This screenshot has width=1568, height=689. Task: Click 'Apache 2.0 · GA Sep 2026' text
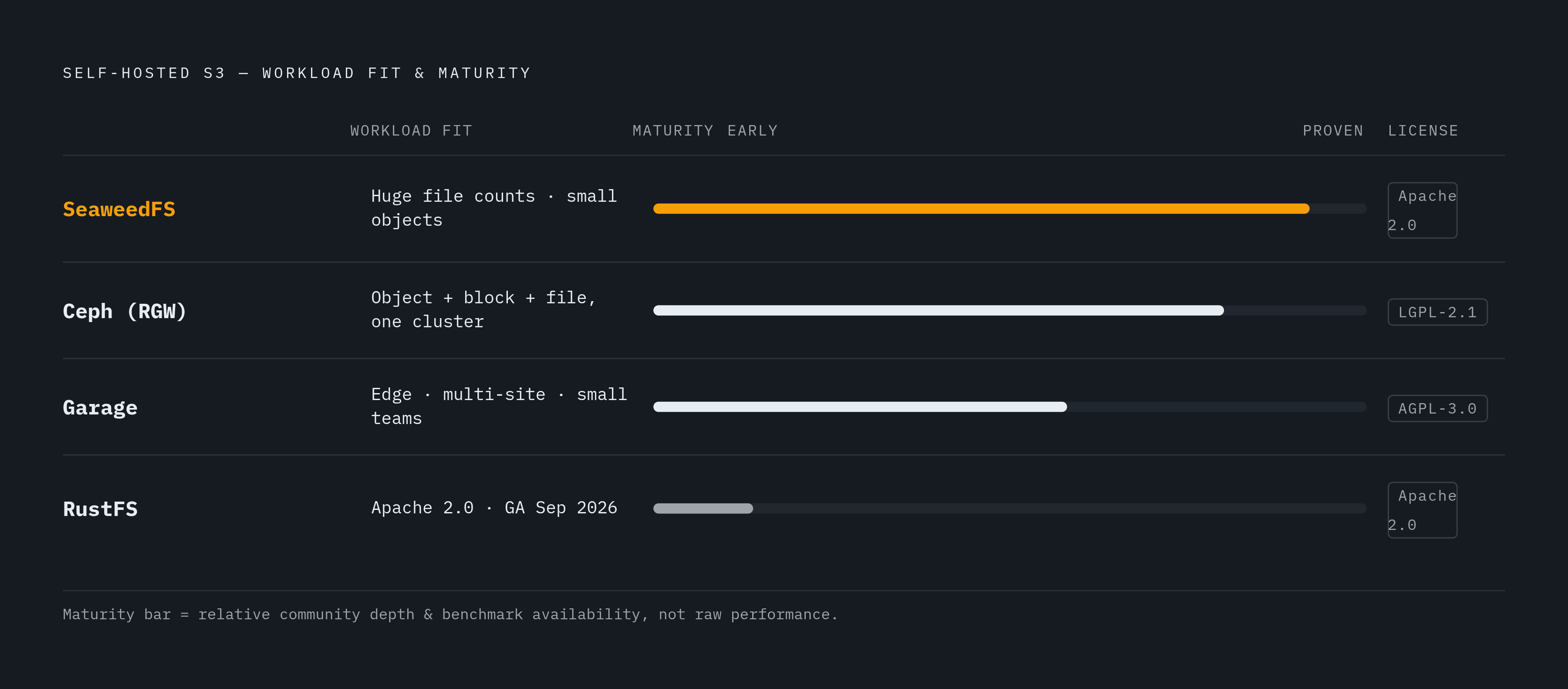[x=494, y=507]
